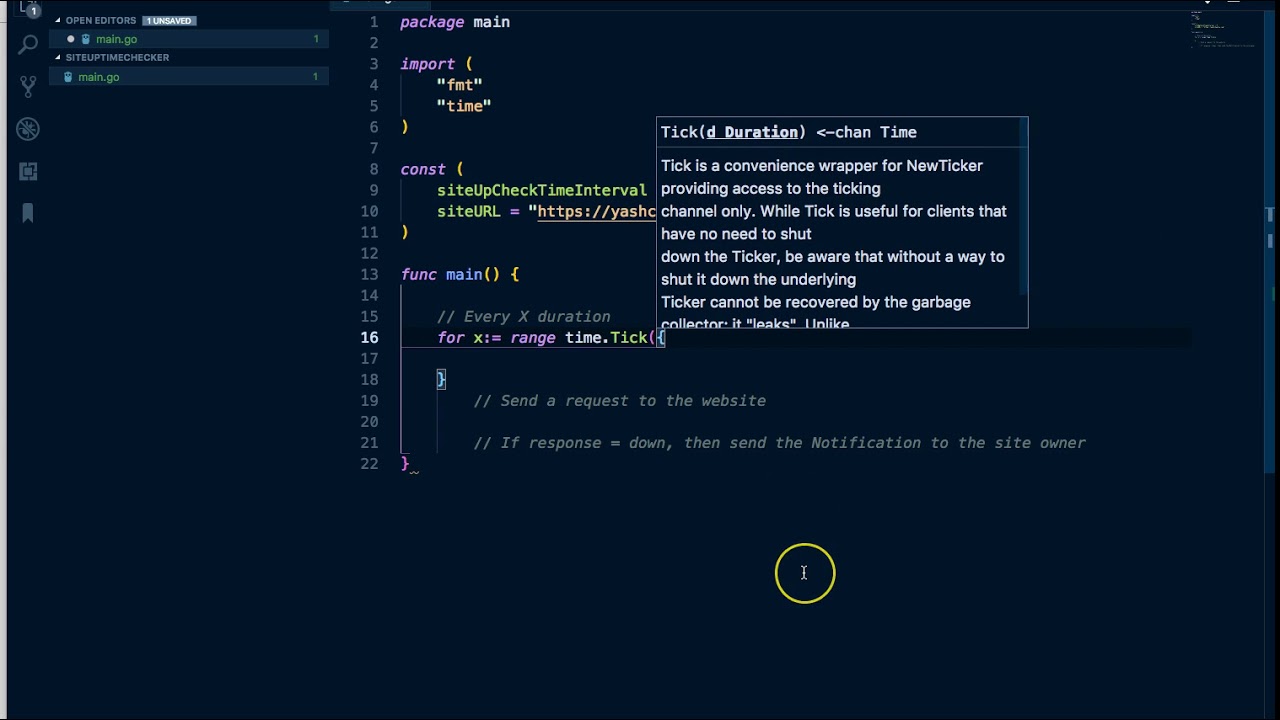Click the tooltip's scrollbar
The width and height of the screenshot is (1280, 720).
[1023, 208]
